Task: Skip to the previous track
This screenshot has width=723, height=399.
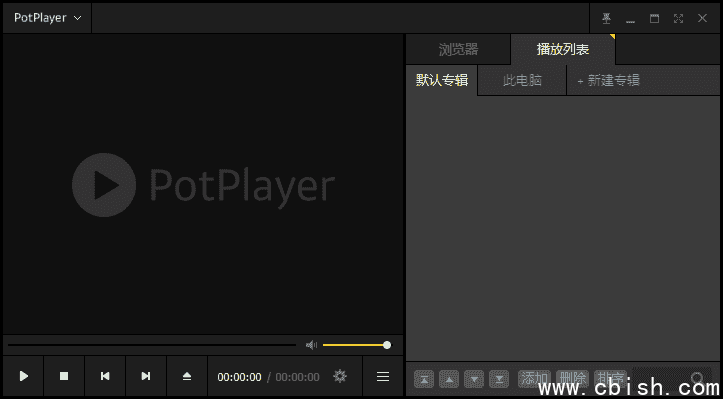Action: [x=105, y=376]
